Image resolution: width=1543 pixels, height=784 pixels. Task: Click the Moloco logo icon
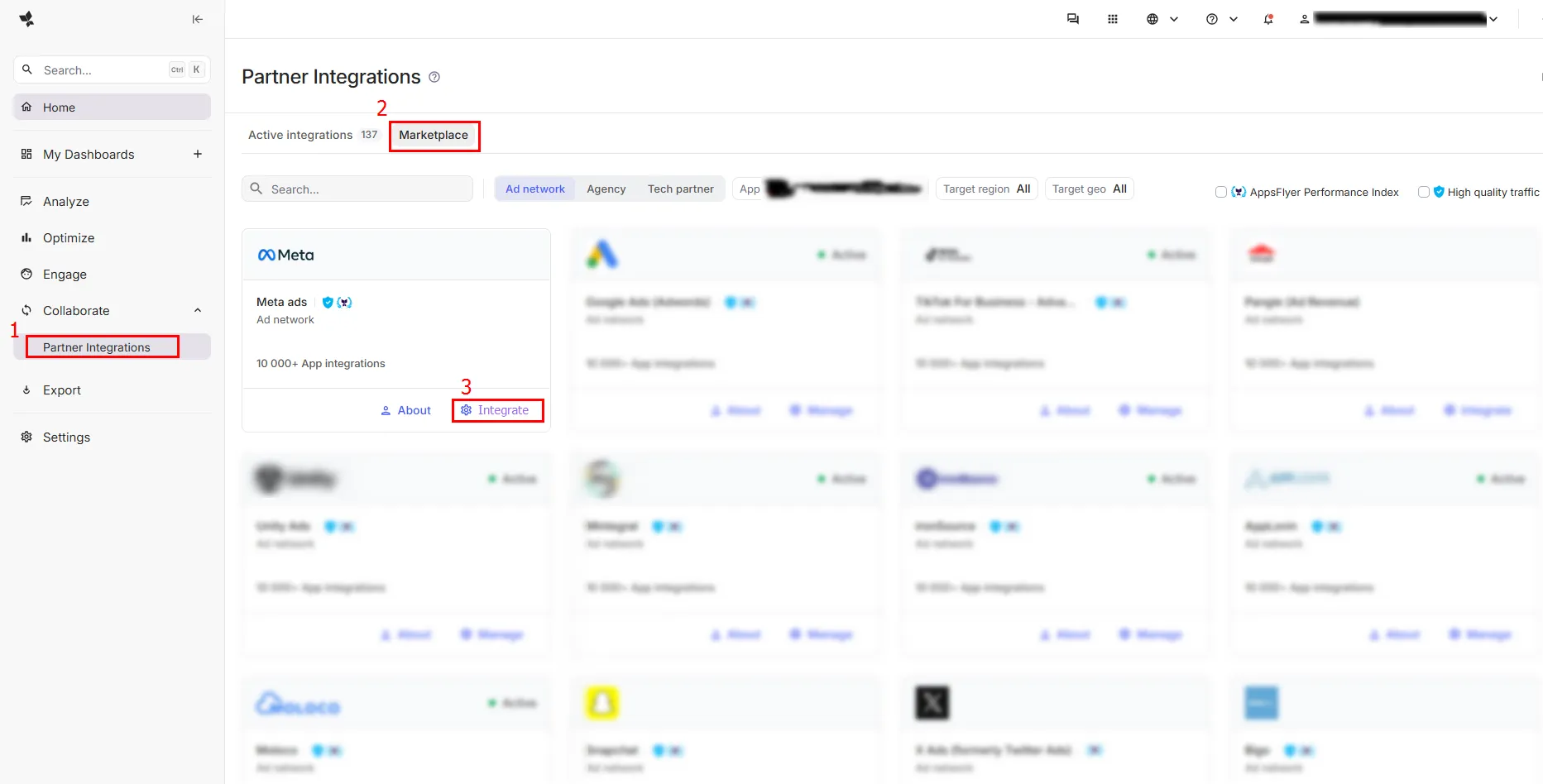click(x=298, y=705)
